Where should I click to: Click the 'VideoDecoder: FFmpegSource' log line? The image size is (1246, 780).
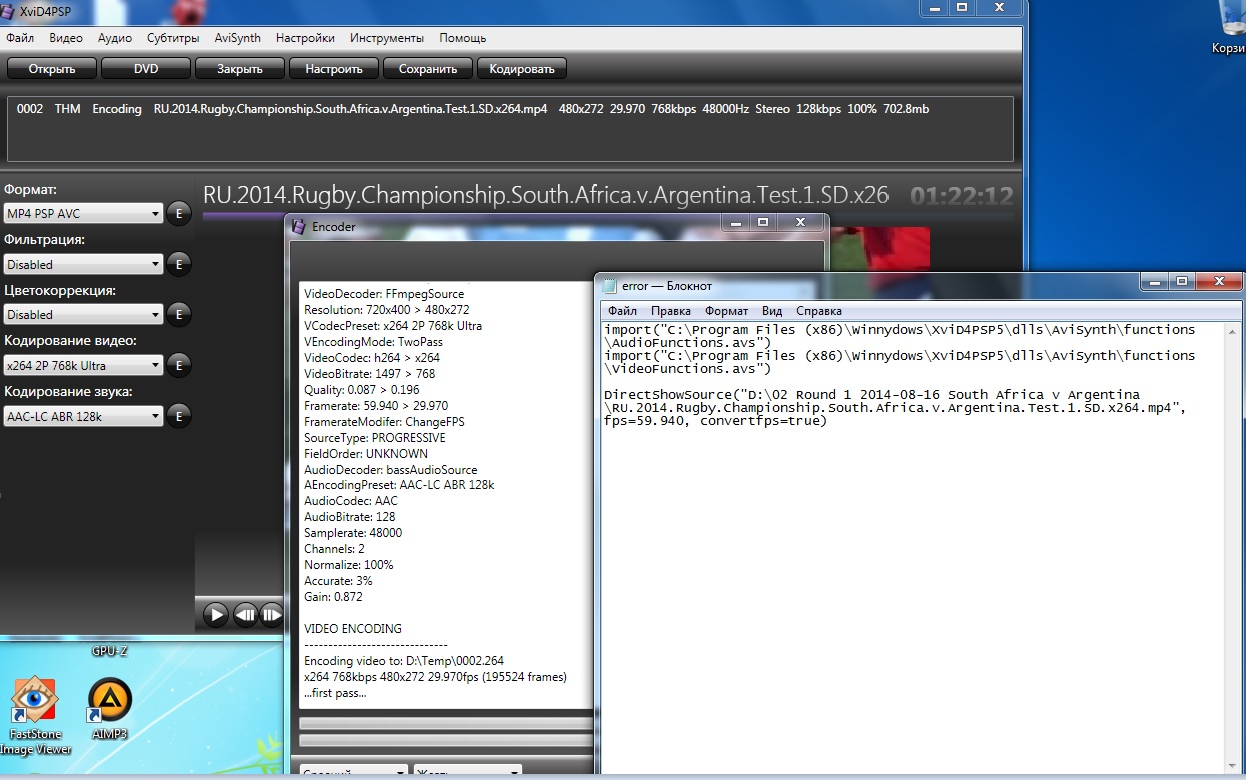tap(384, 294)
